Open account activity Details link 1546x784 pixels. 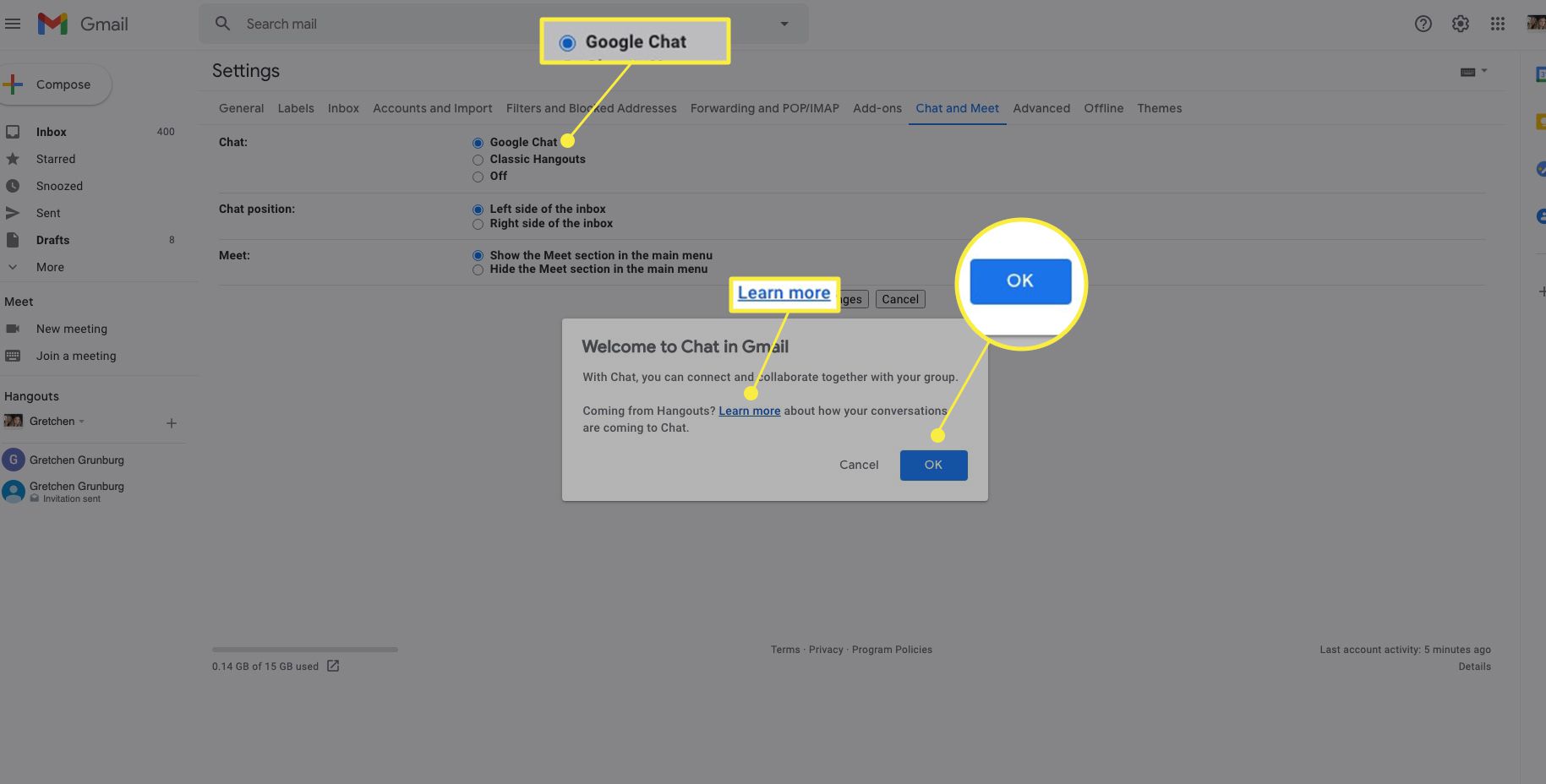(1474, 667)
